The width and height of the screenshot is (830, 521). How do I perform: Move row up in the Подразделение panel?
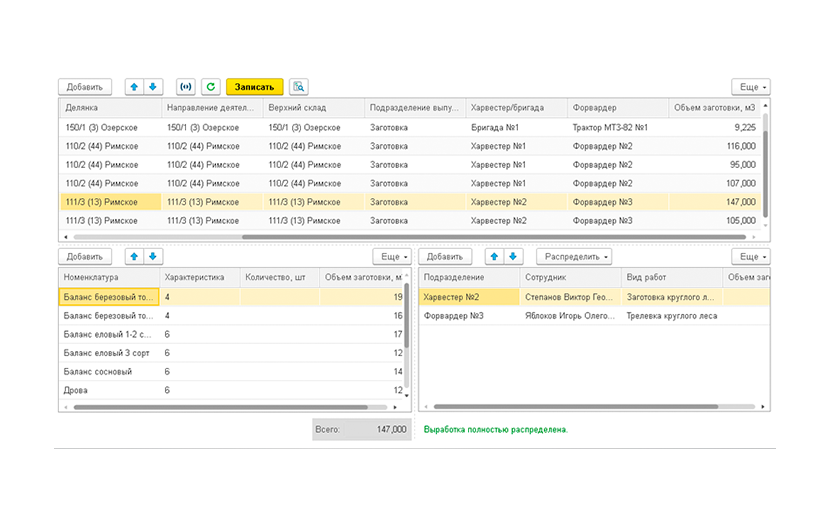pos(495,257)
